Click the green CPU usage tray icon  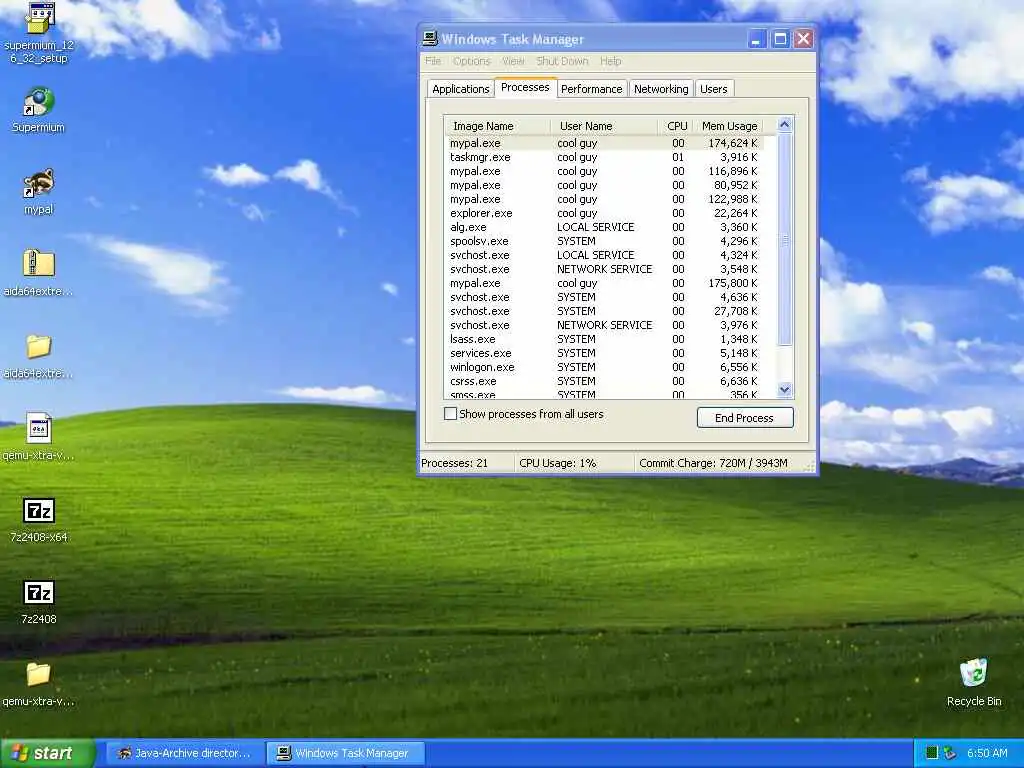pyautogui.click(x=932, y=753)
